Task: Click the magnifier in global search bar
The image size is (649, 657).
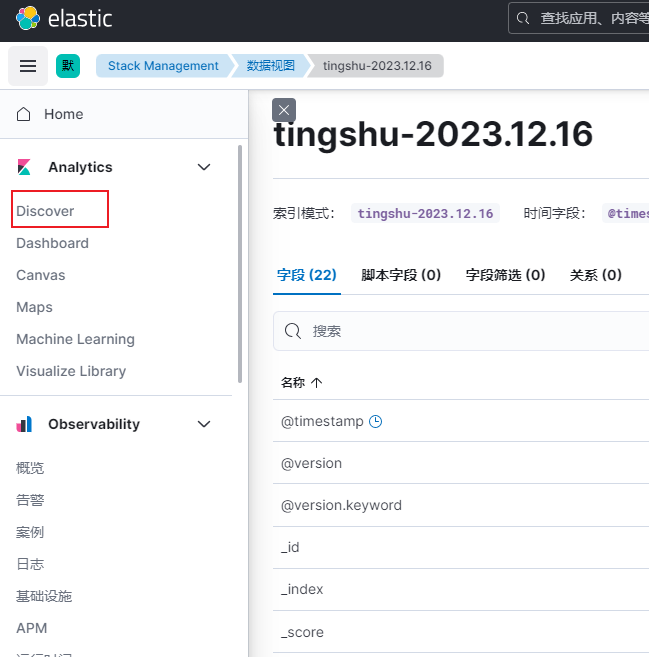Action: [522, 18]
